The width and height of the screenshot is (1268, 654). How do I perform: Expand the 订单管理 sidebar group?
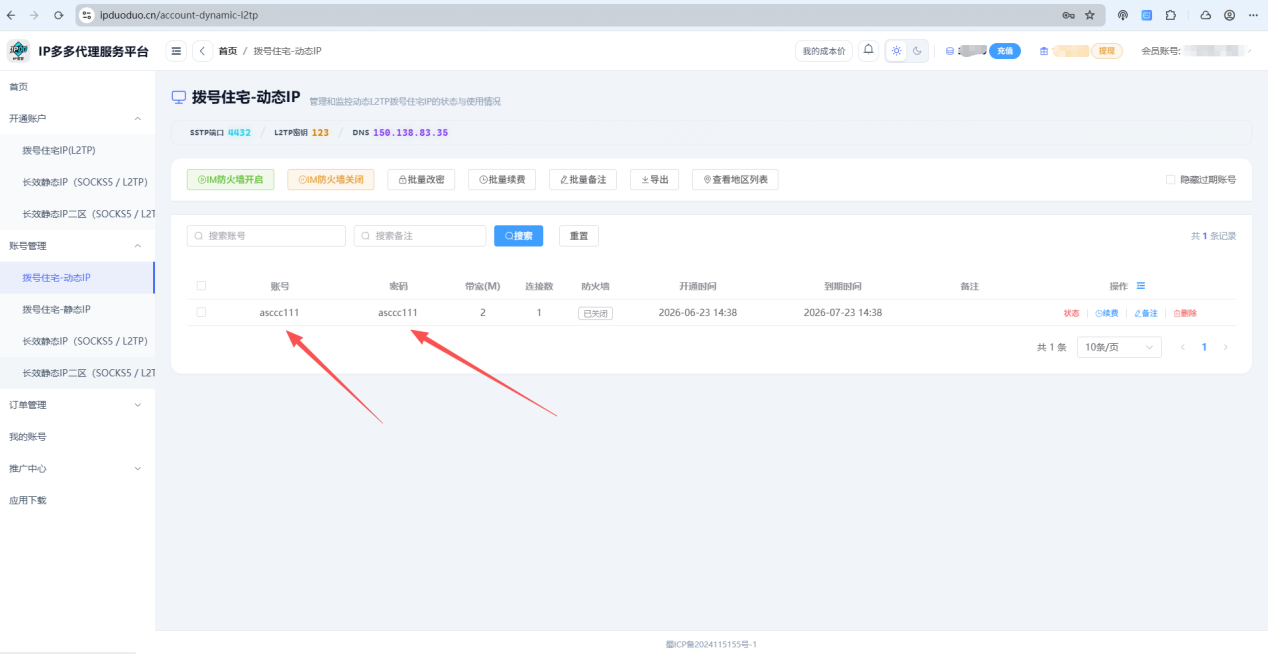point(77,405)
